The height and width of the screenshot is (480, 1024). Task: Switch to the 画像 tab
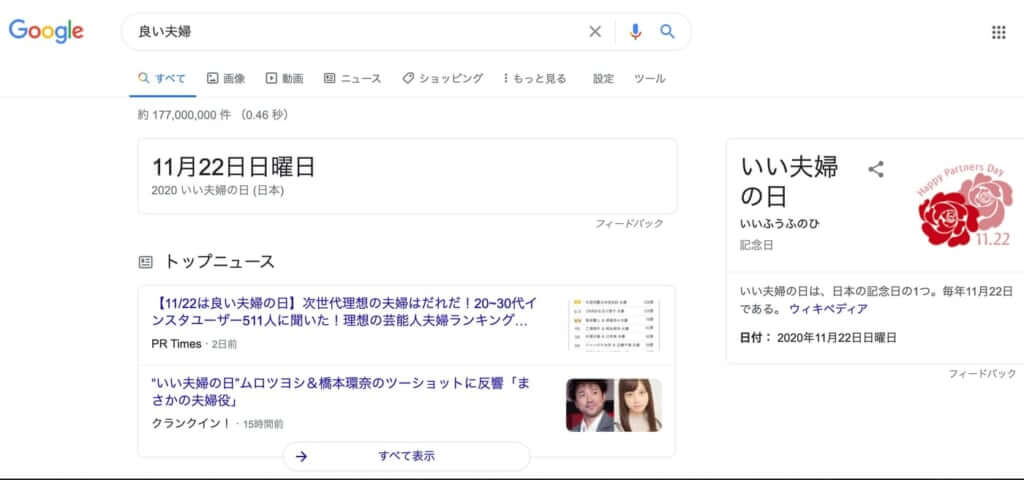226,78
